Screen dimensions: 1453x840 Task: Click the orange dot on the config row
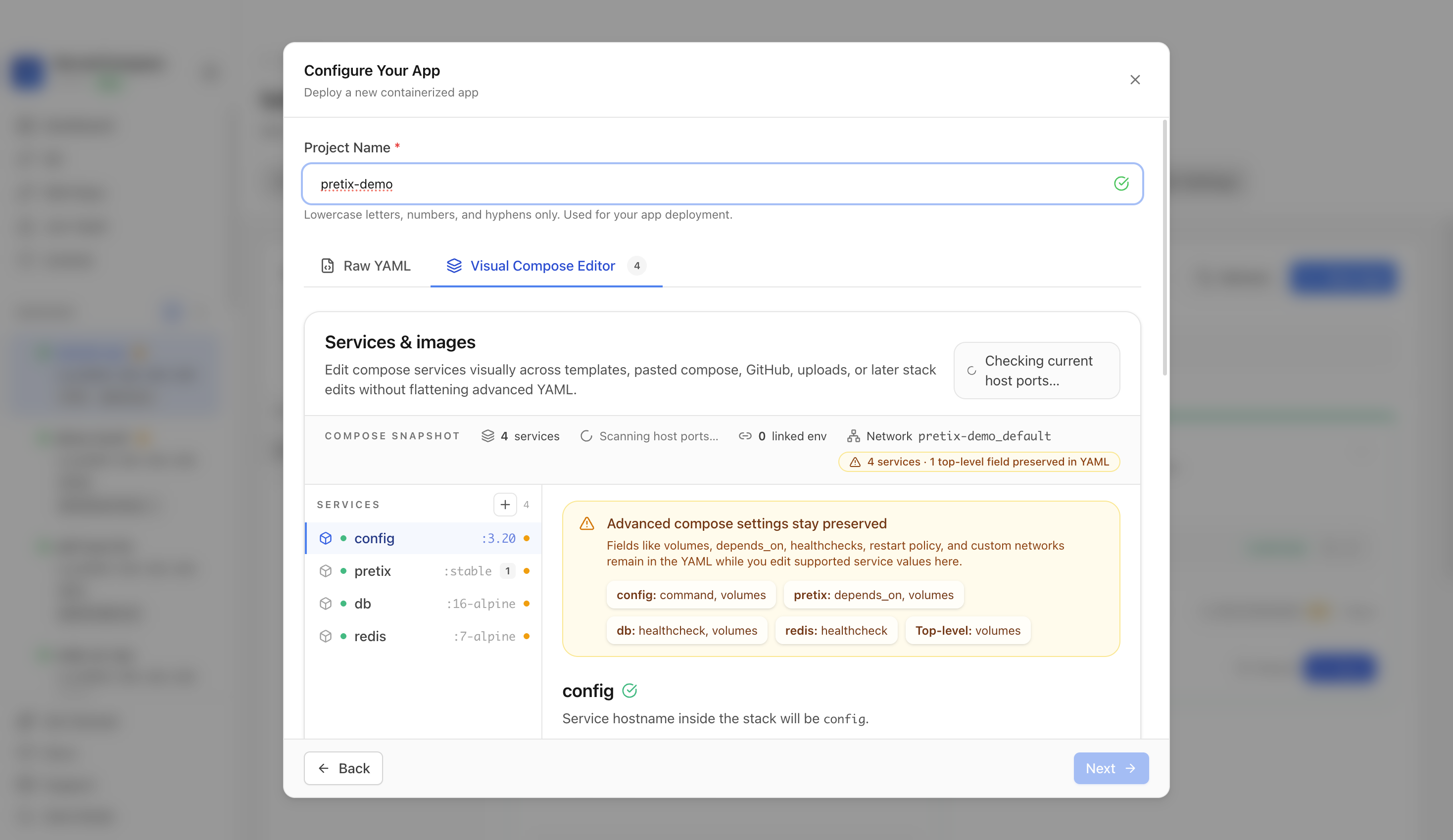[x=527, y=538]
